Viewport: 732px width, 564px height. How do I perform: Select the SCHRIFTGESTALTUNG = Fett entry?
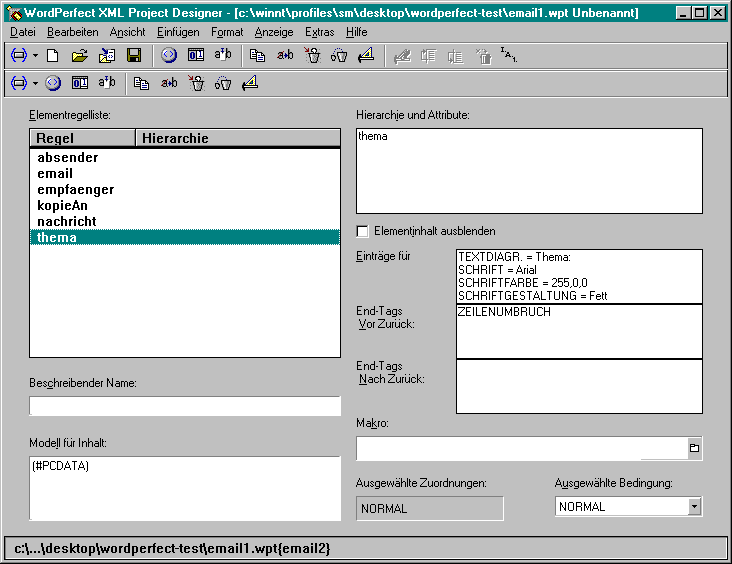[x=532, y=296]
